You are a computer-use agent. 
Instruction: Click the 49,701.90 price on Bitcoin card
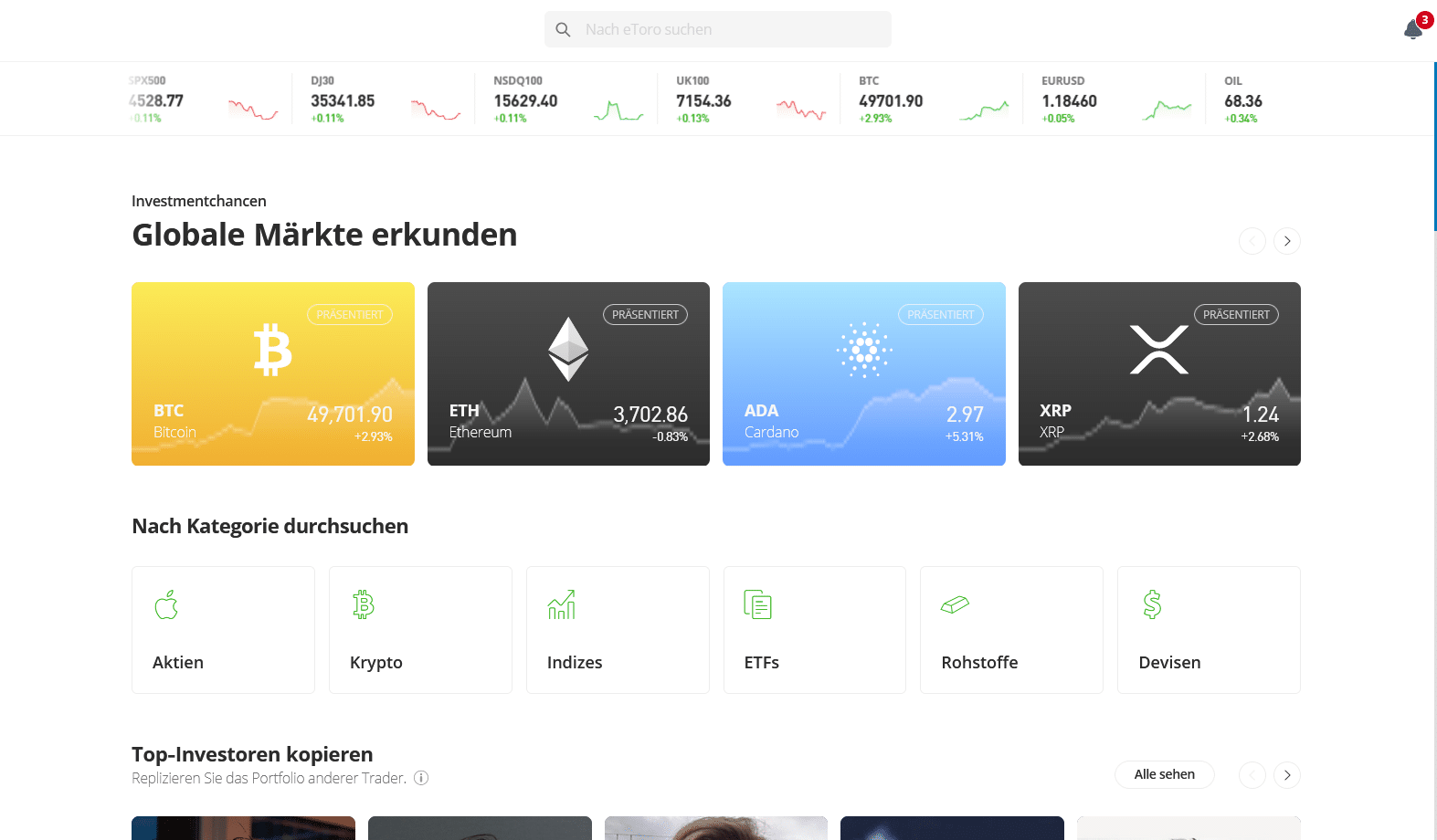pos(350,415)
